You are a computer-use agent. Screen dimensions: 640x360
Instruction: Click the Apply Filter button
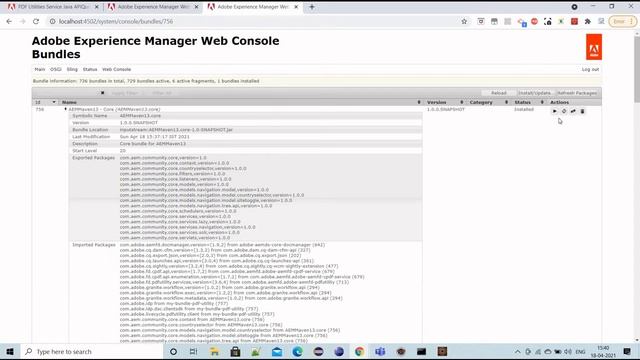pyautogui.click(x=125, y=93)
